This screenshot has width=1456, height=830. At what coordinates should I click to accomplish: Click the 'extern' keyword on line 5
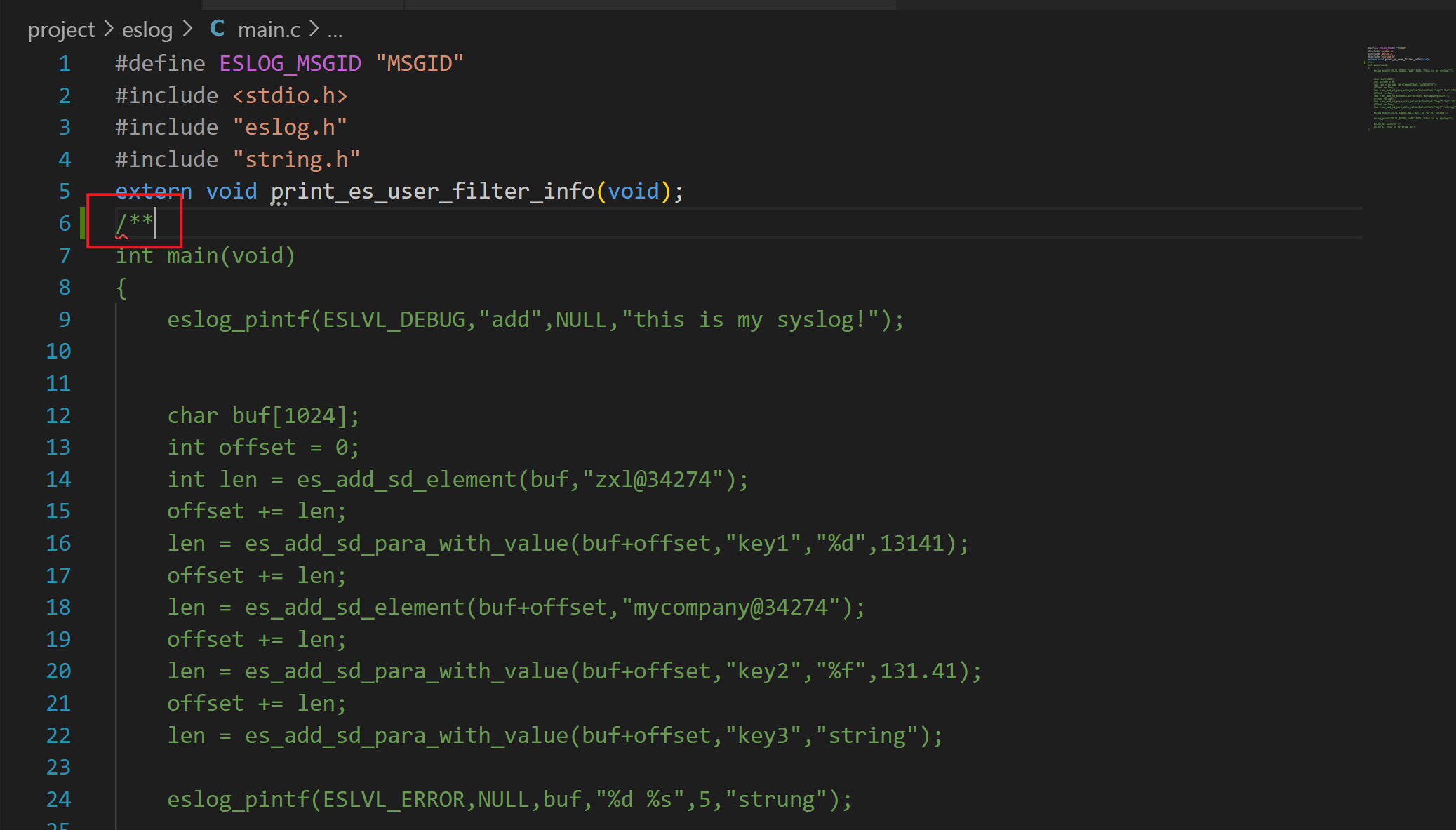(x=154, y=192)
